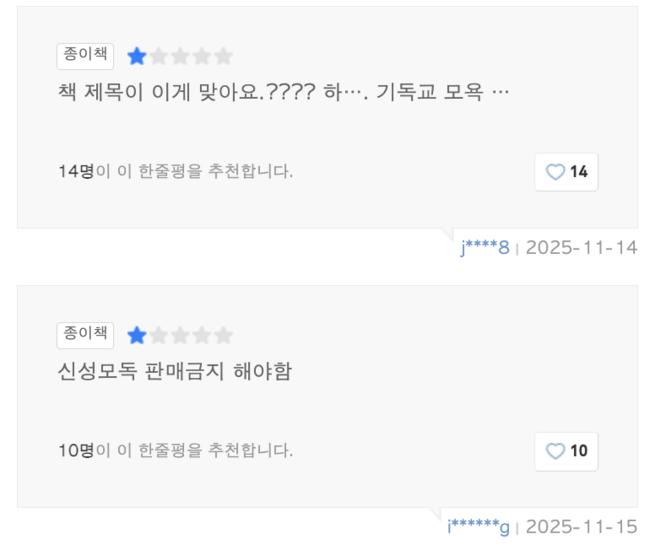Click the date 2025-11-15
Screen dimensions: 650x555
click(581, 526)
